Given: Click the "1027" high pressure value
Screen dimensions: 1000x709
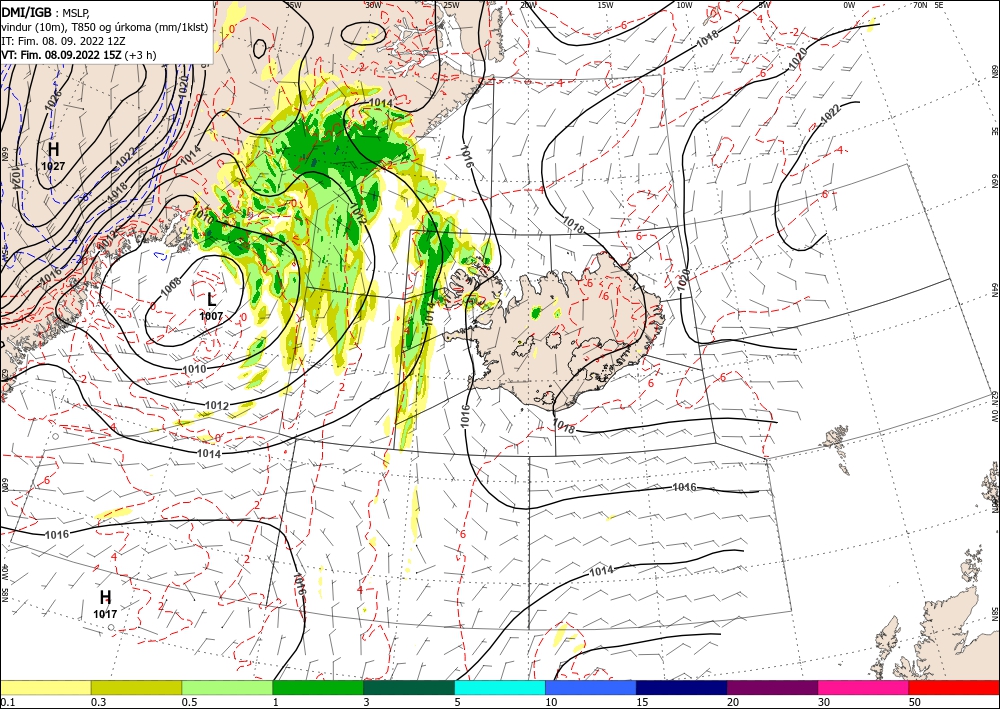Looking at the screenshot, I should [x=54, y=166].
